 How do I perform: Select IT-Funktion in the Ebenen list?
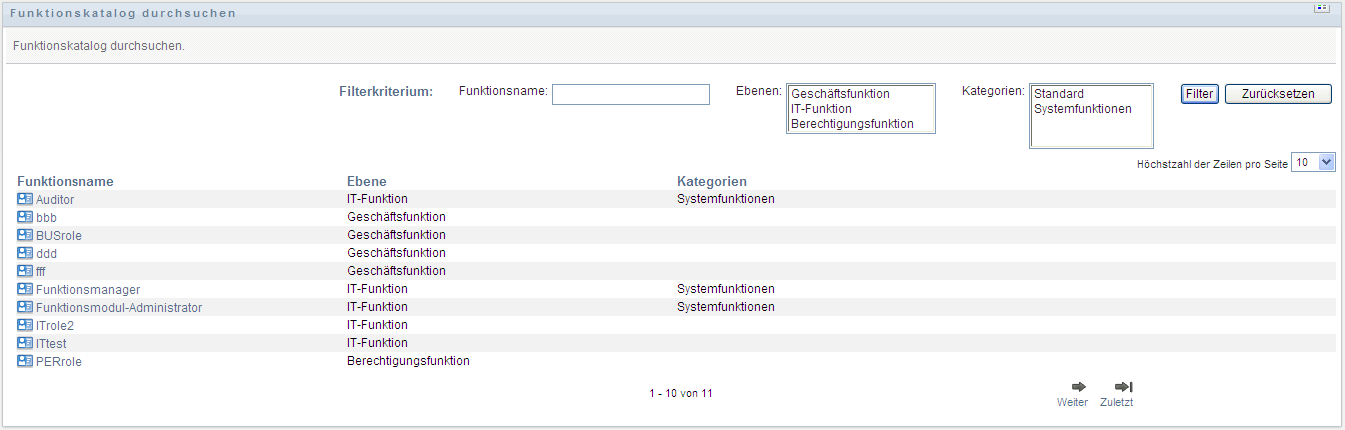(821, 109)
